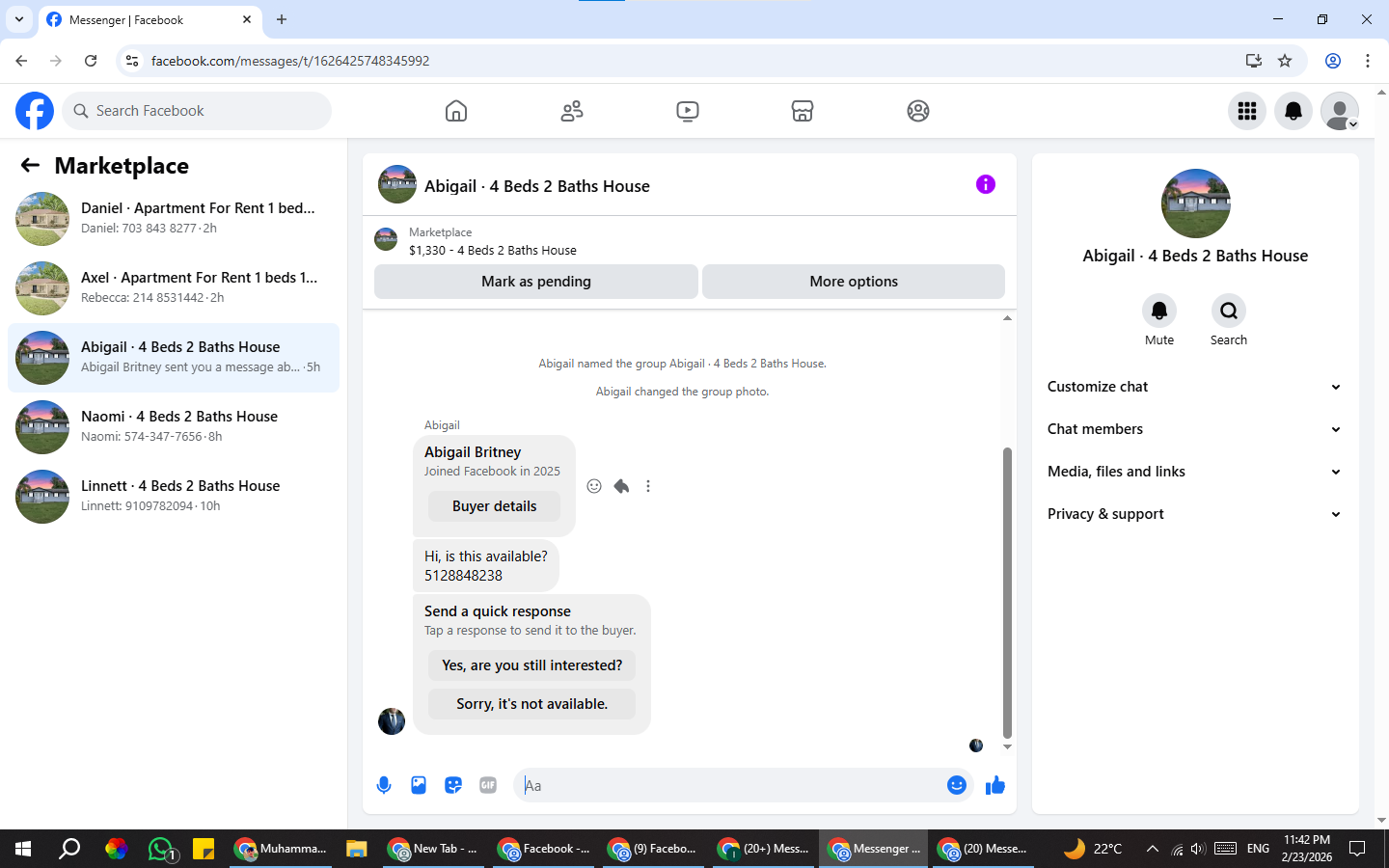Choose a GIF from the GIF icon
Image resolution: width=1389 pixels, height=868 pixels.
point(488,785)
